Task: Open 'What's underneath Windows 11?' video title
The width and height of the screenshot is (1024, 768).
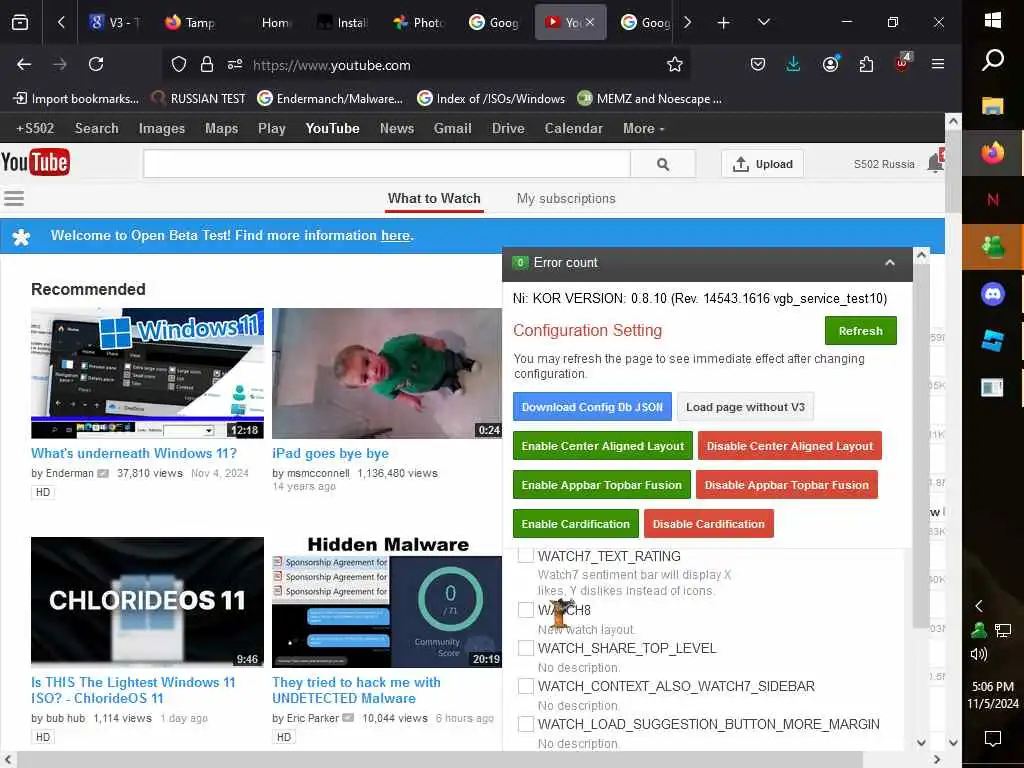Action: (134, 453)
